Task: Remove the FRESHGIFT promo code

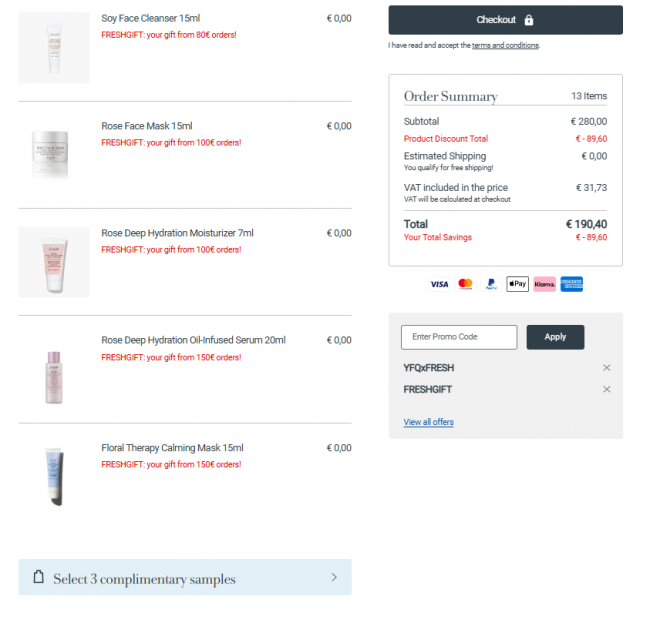Action: coord(606,389)
